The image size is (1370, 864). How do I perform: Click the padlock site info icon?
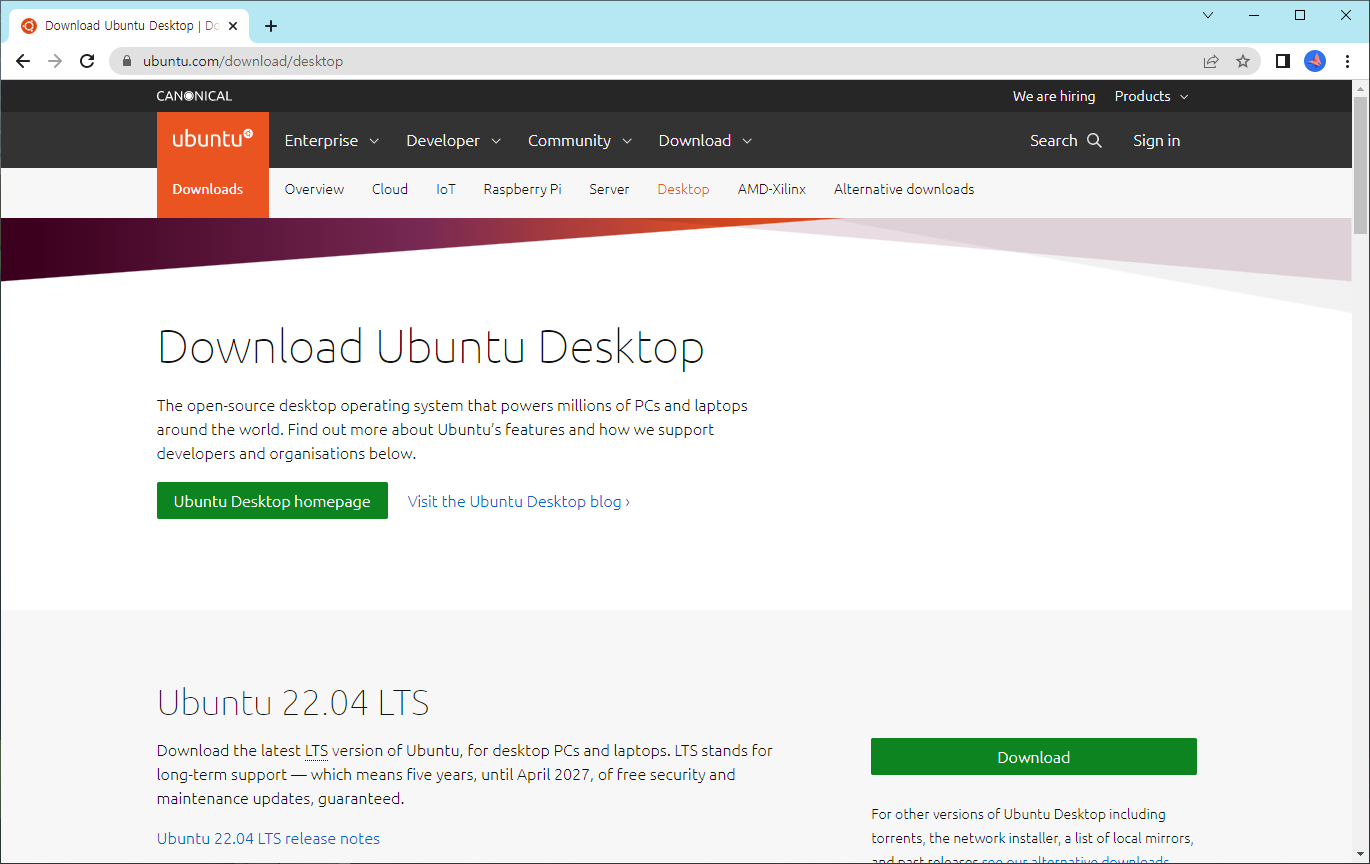click(x=126, y=61)
